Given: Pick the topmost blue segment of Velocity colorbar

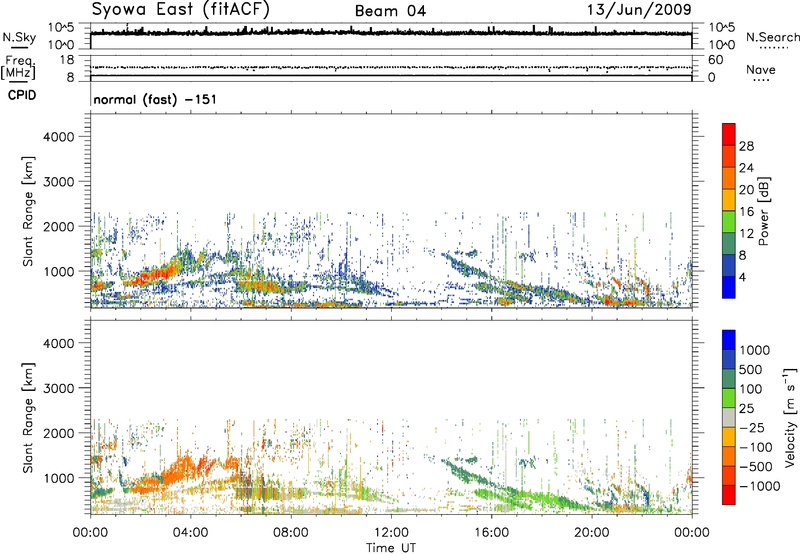Looking at the screenshot, I should pyautogui.click(x=729, y=340).
